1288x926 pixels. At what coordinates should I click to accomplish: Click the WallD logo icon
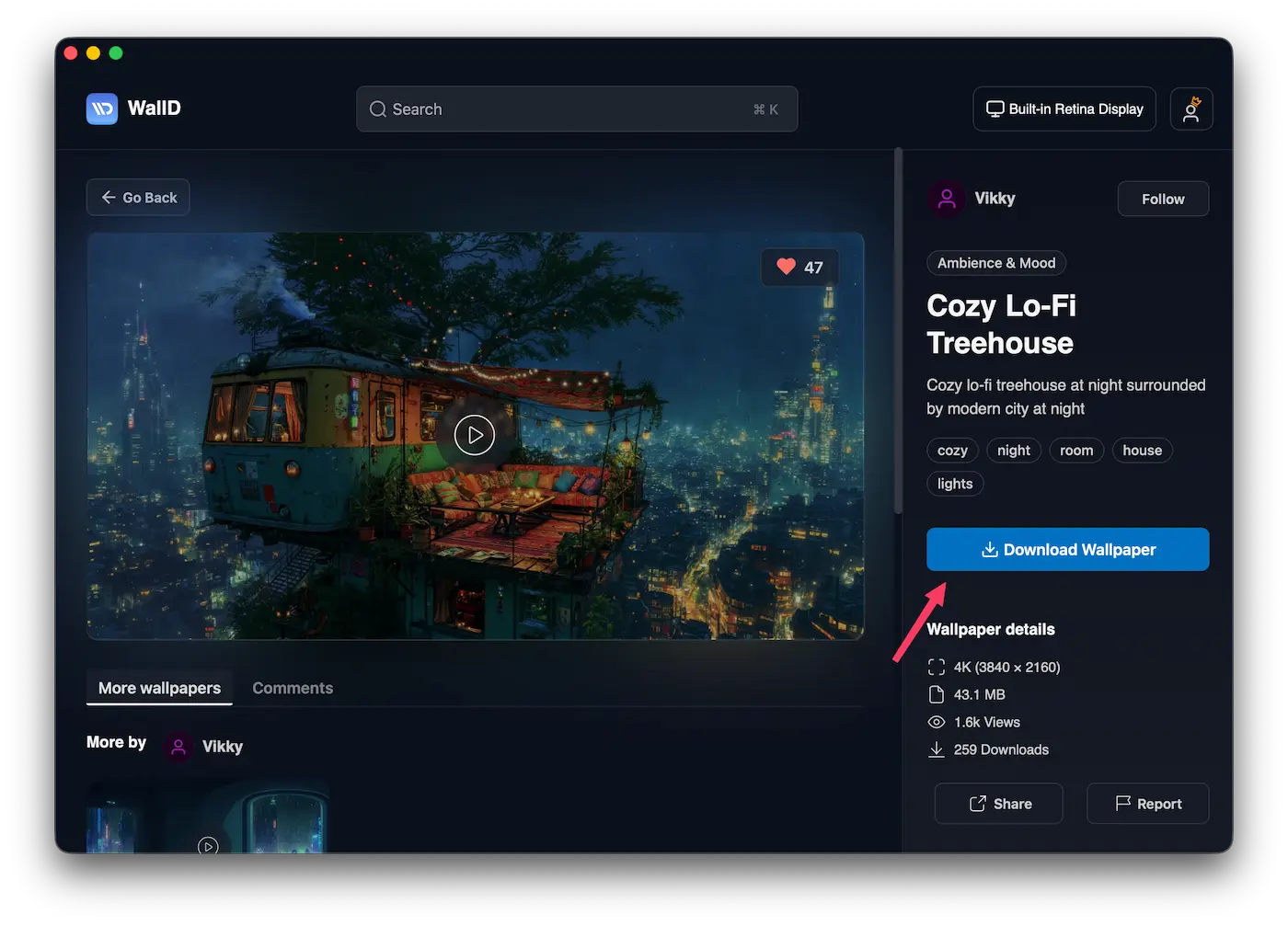[x=102, y=109]
